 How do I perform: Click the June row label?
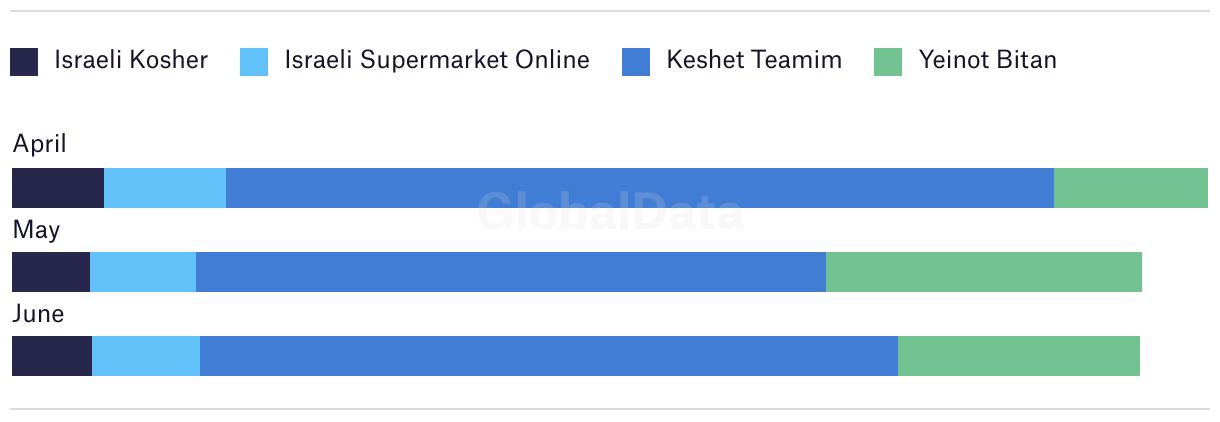tap(38, 314)
